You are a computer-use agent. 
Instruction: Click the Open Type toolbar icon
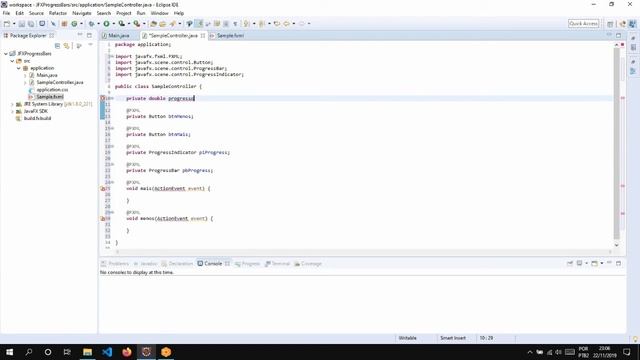[x=153, y=24]
